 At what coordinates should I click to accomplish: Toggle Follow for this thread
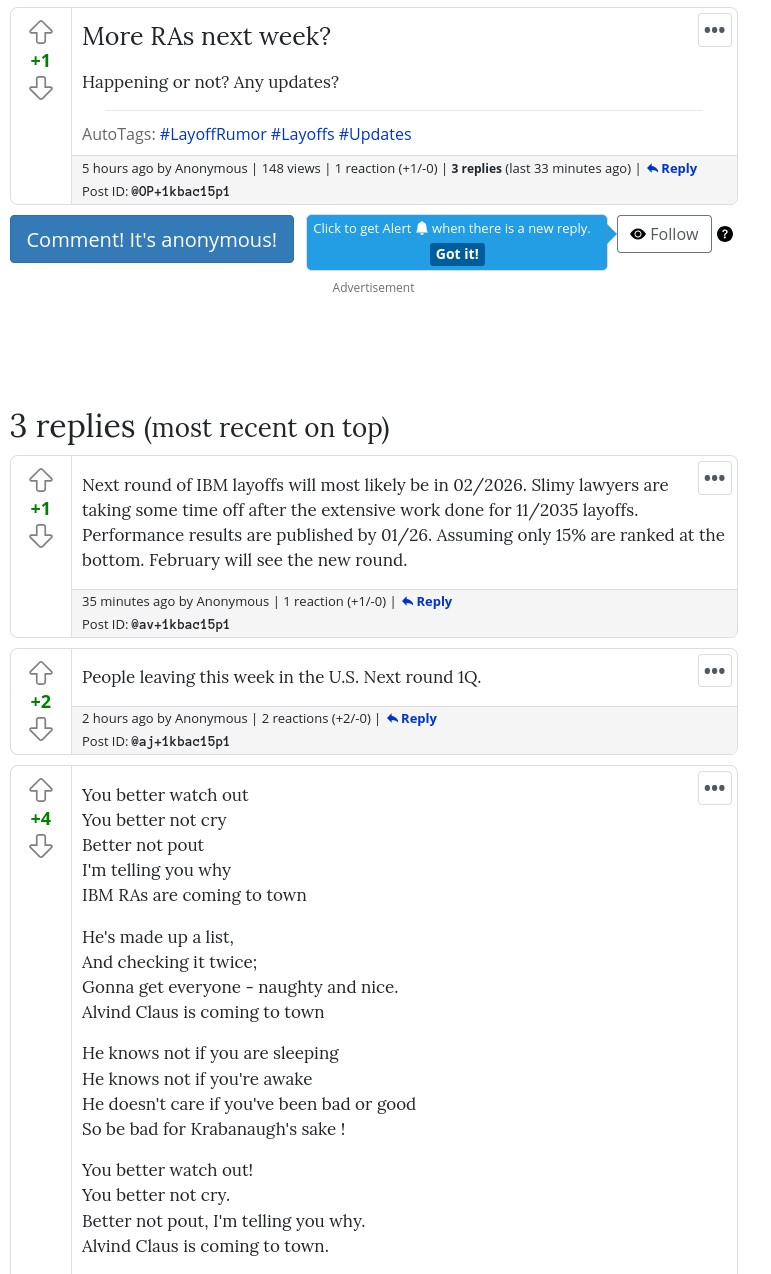664,234
